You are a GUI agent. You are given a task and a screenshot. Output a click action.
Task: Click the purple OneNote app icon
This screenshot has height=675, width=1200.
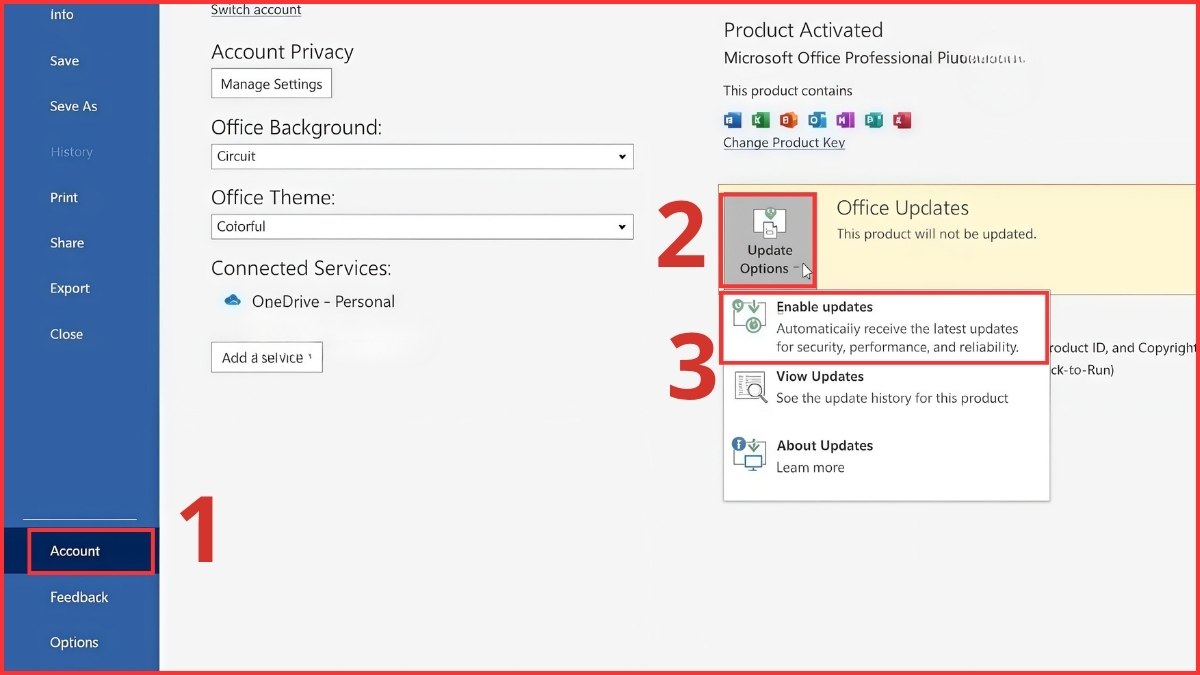point(845,121)
